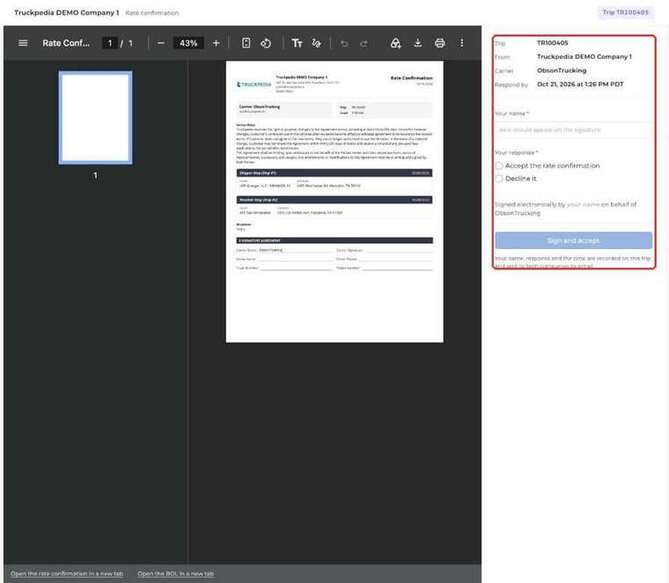Select page 1 thumbnail in sidebar
Viewport: 669px width, 583px height.
[x=96, y=118]
